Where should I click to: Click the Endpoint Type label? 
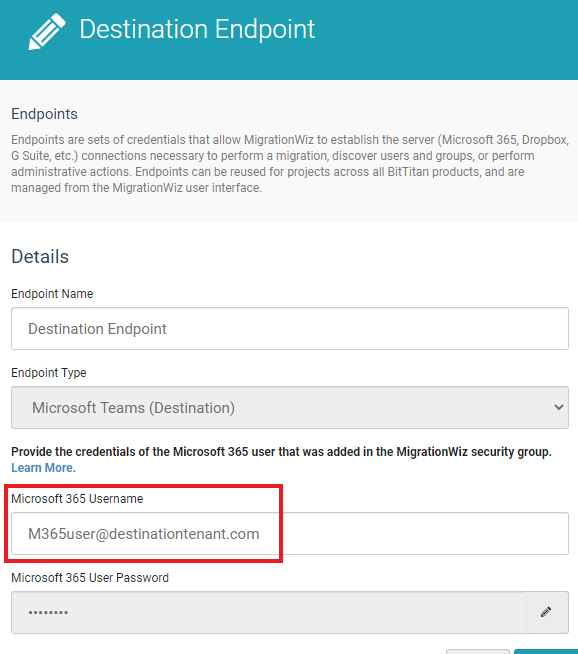49,372
